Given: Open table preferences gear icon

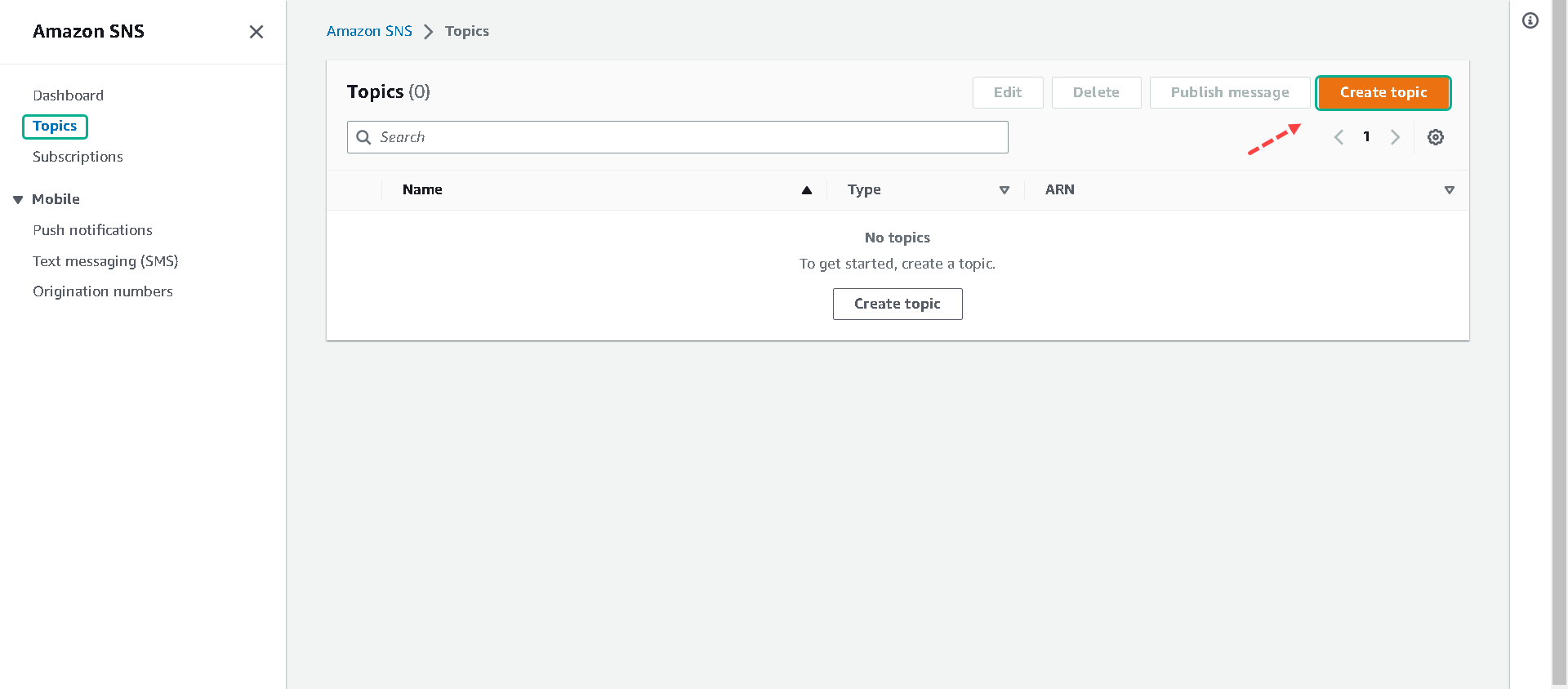Looking at the screenshot, I should coord(1435,137).
